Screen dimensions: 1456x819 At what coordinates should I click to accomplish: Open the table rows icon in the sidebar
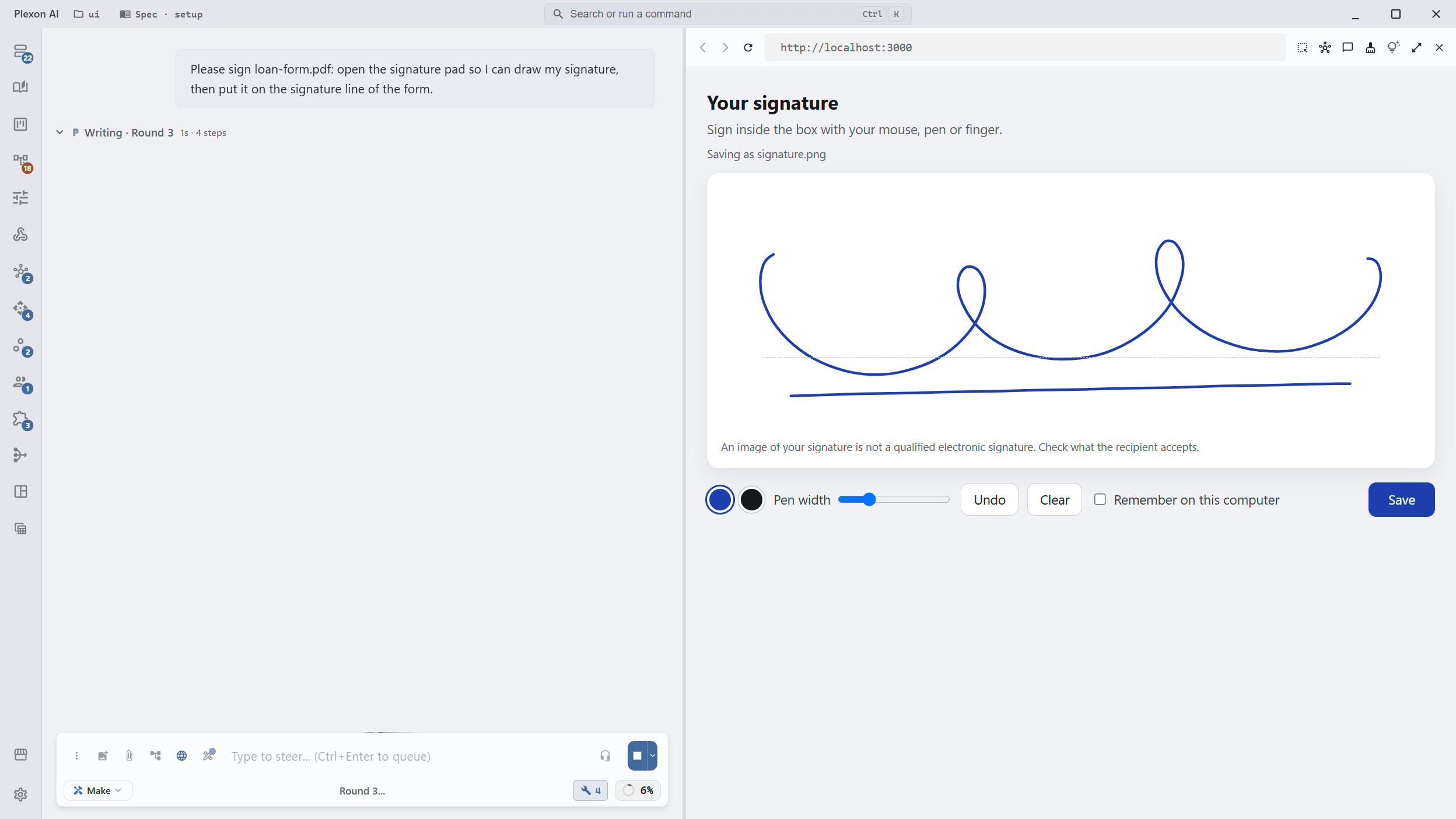click(x=20, y=529)
